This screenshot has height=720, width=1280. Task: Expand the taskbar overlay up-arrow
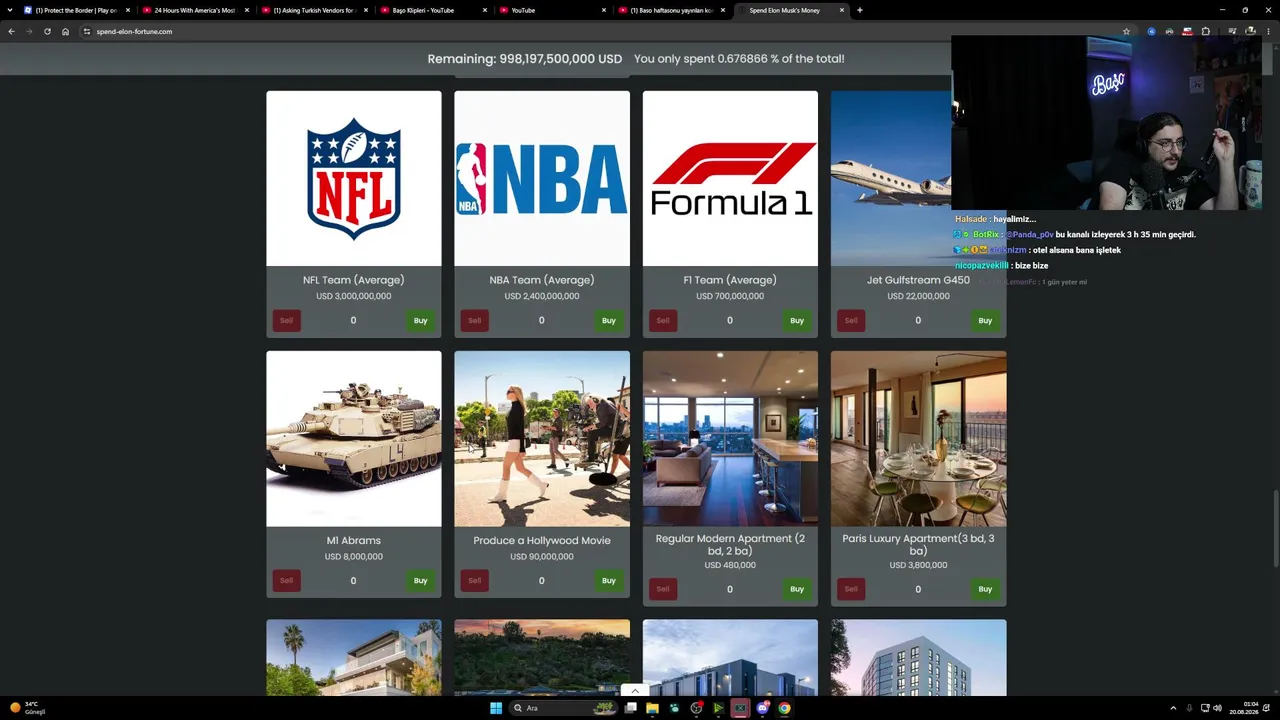click(x=634, y=691)
